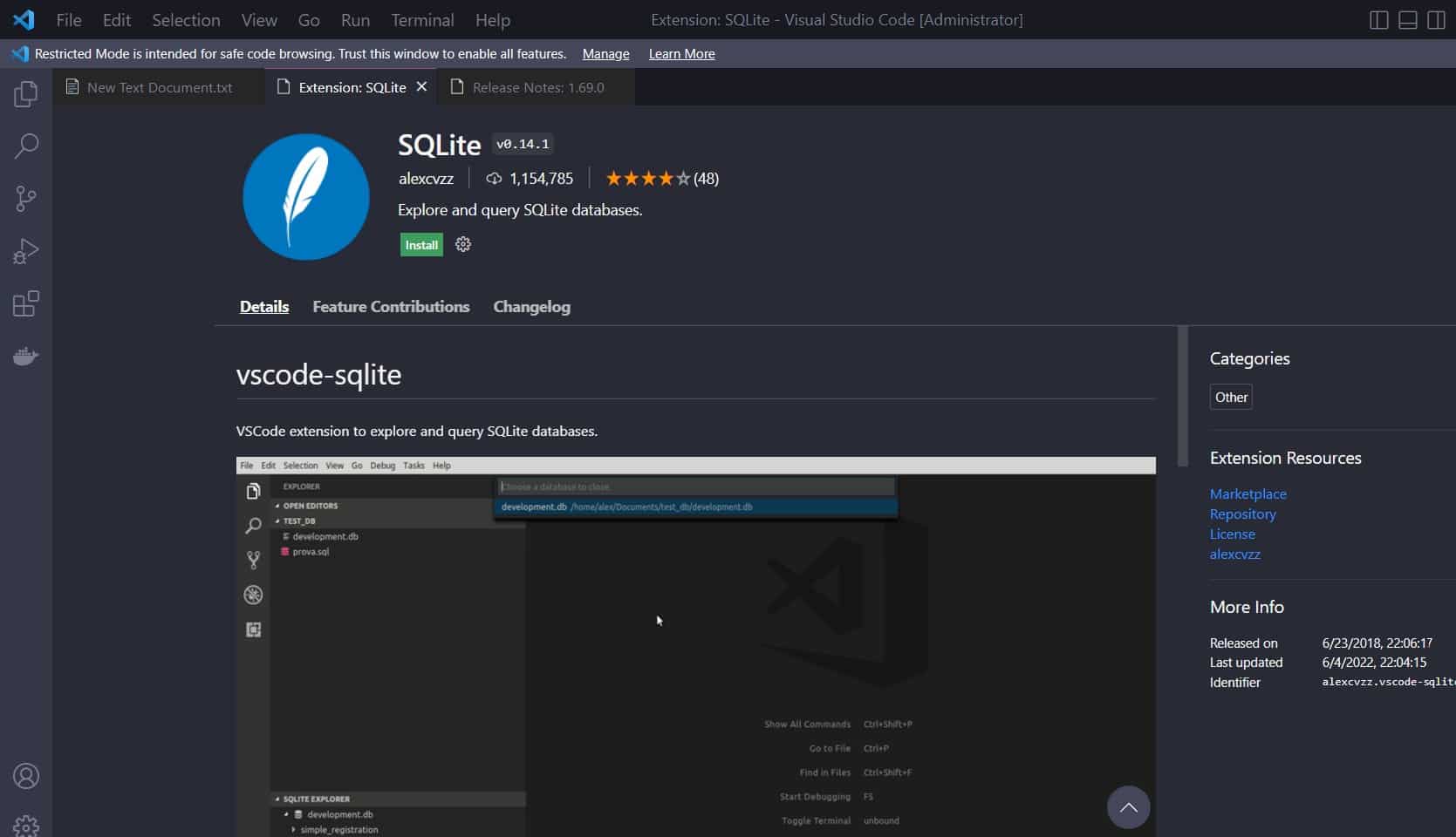Click the Released on date 6/23/2018, 22:06:17

[1377, 643]
